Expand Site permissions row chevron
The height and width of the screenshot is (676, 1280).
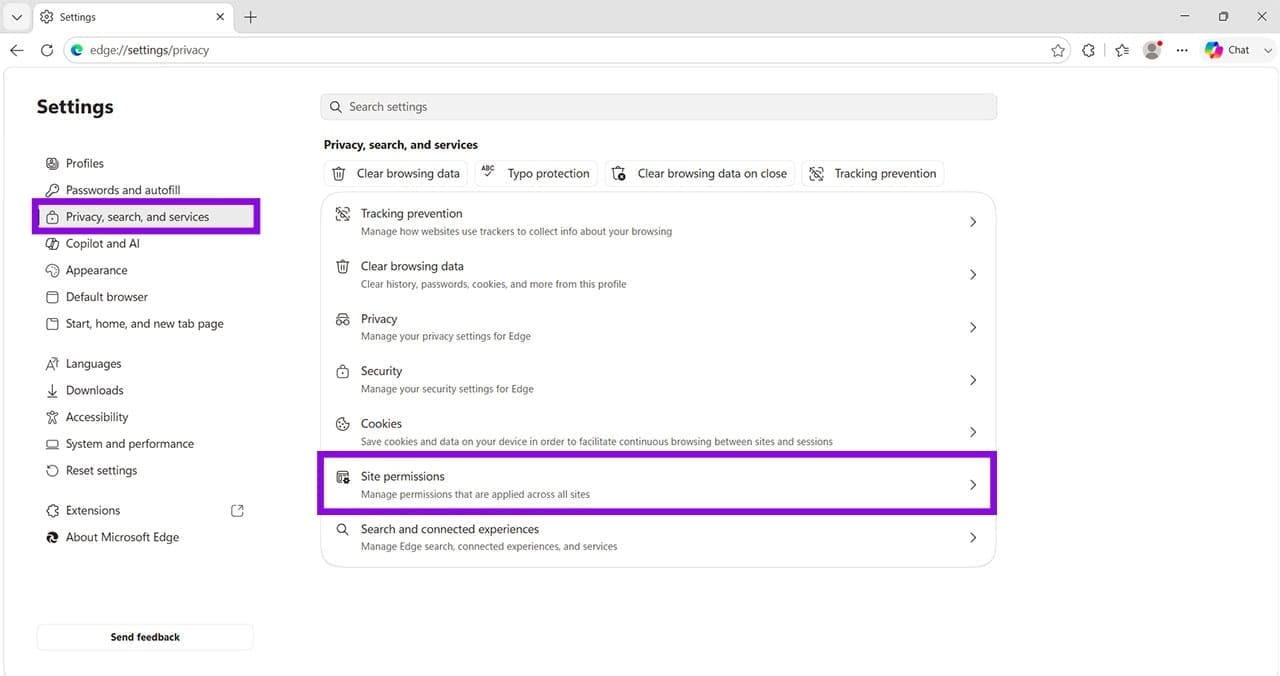point(973,485)
